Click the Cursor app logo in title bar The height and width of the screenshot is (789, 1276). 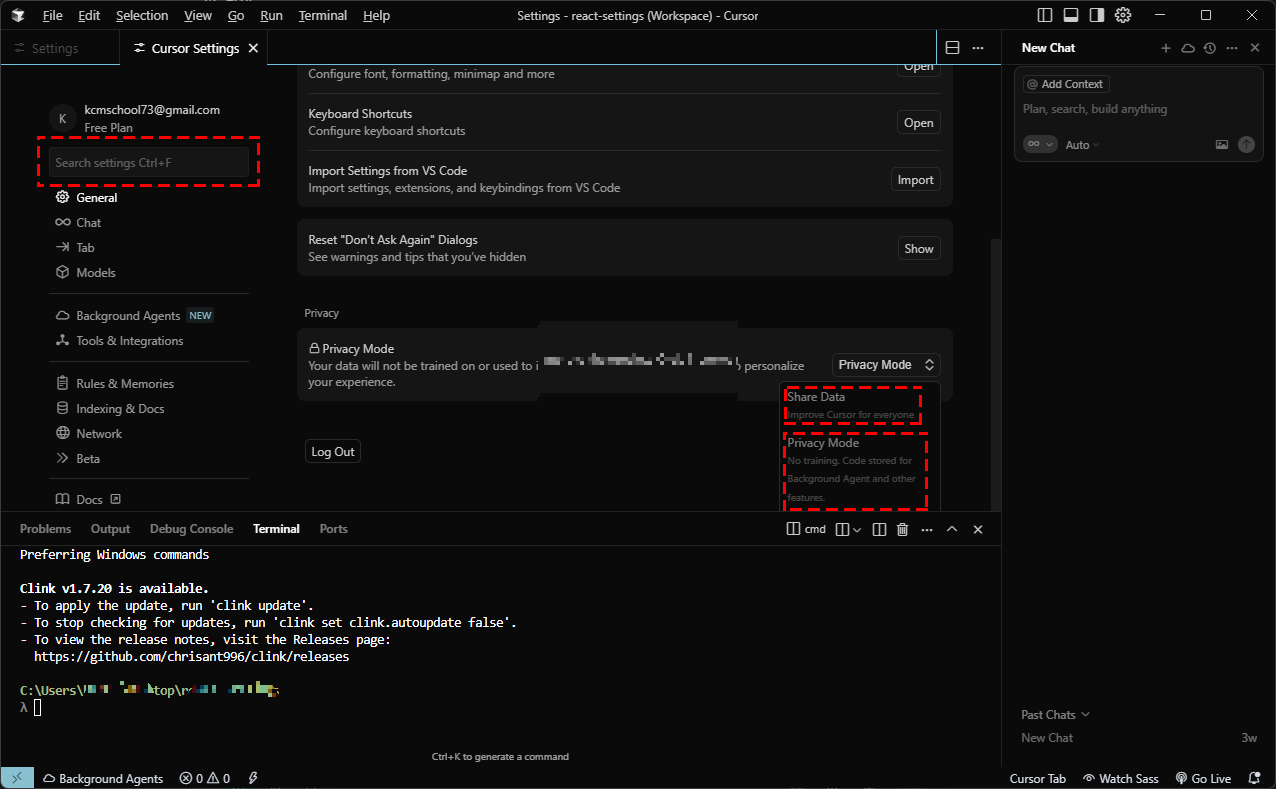tap(18, 15)
